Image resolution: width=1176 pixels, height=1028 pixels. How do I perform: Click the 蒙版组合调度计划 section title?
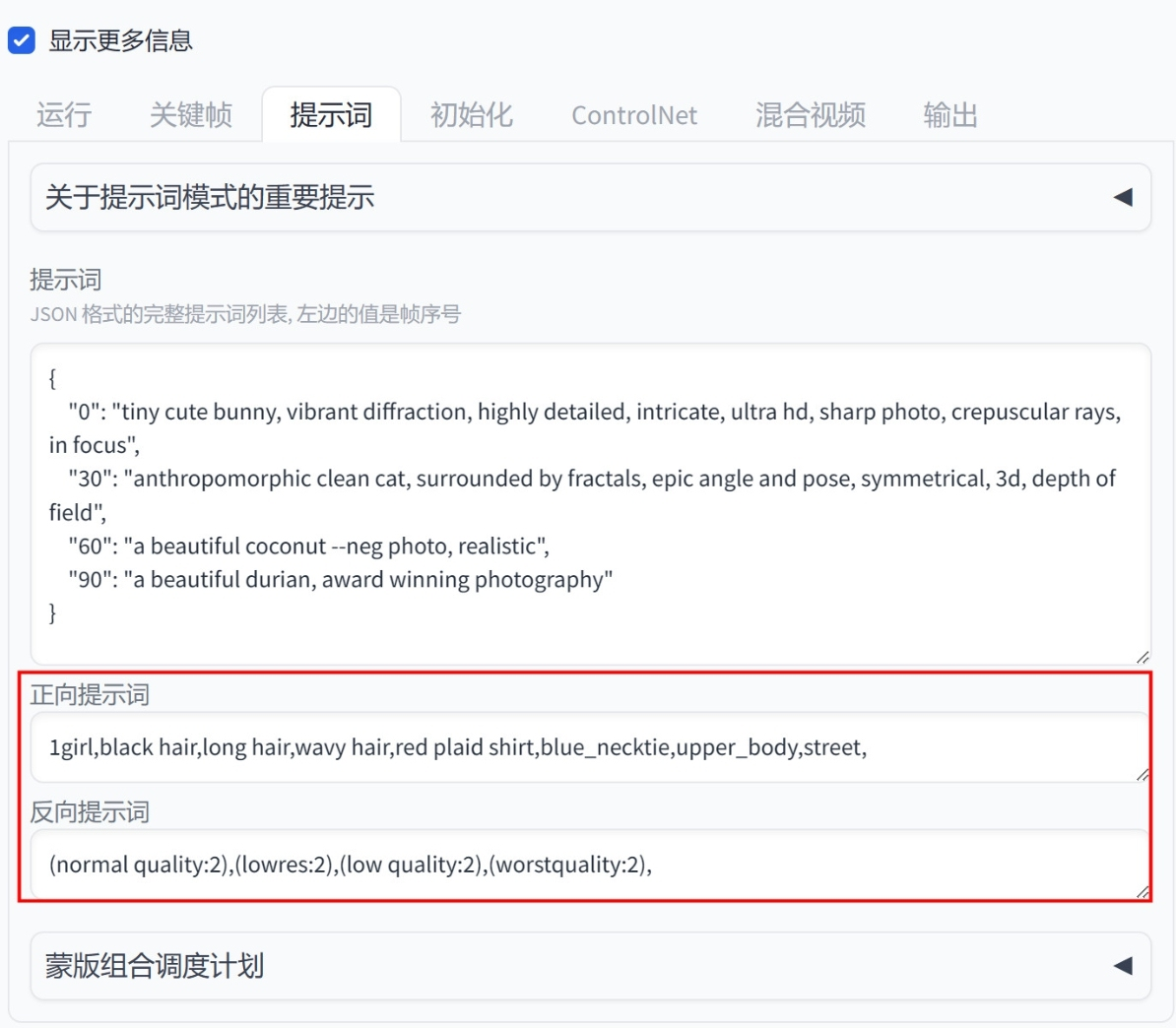[x=155, y=966]
